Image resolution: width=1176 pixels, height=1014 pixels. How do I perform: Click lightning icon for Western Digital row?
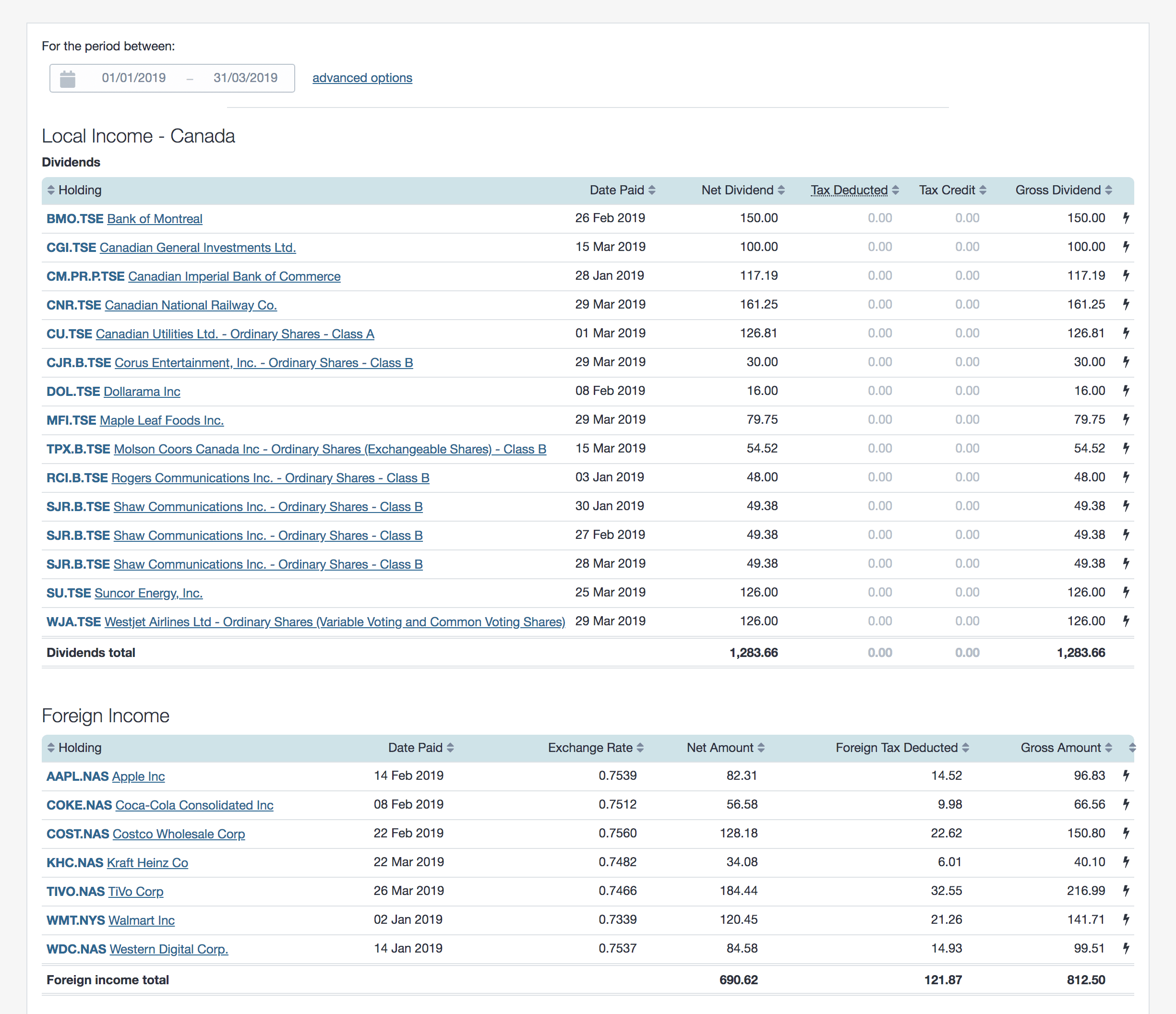(x=1126, y=948)
